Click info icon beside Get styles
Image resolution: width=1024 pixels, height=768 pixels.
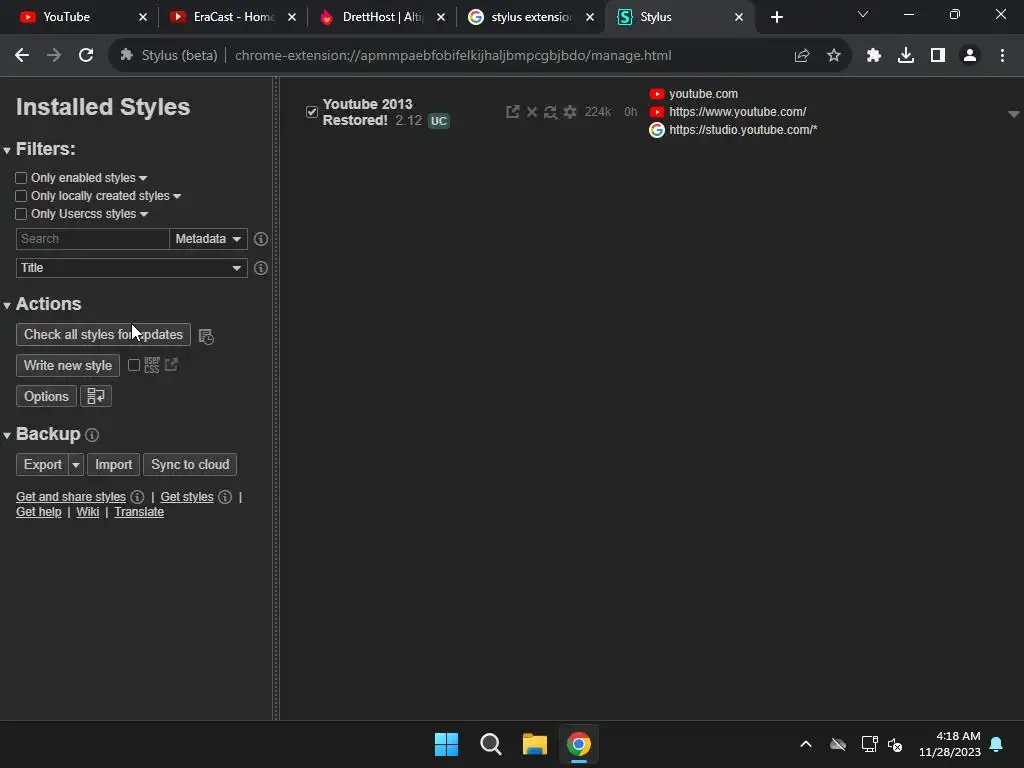point(225,497)
